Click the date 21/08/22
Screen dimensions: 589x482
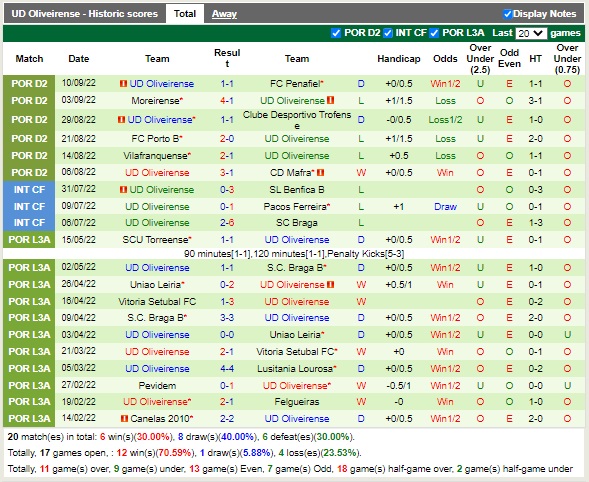point(79,138)
